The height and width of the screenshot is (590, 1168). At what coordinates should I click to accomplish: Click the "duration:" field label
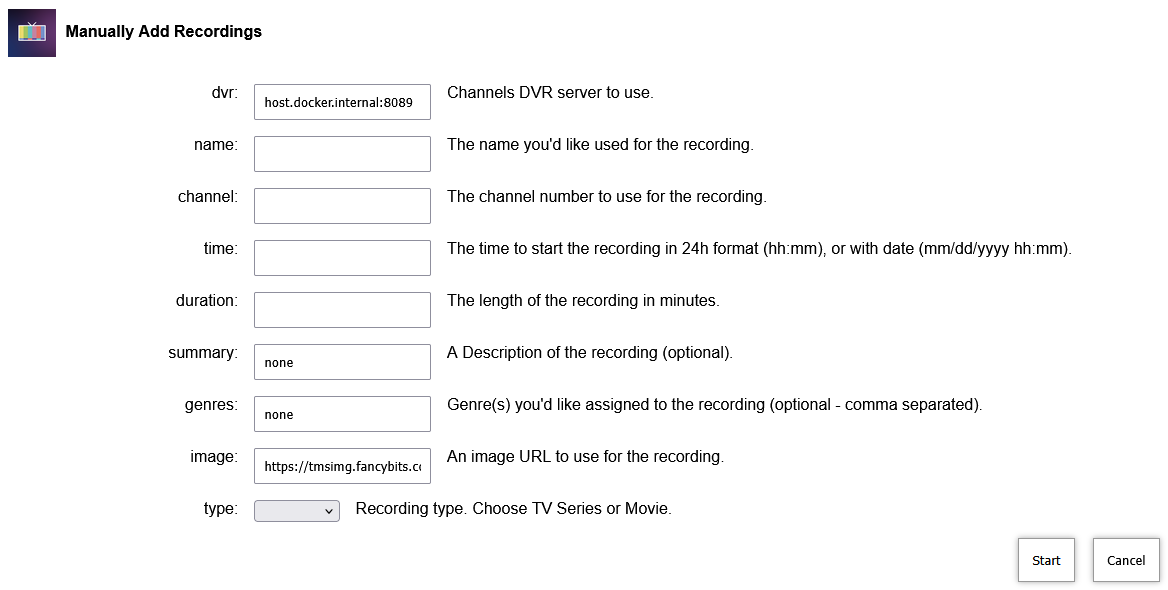click(x=207, y=301)
